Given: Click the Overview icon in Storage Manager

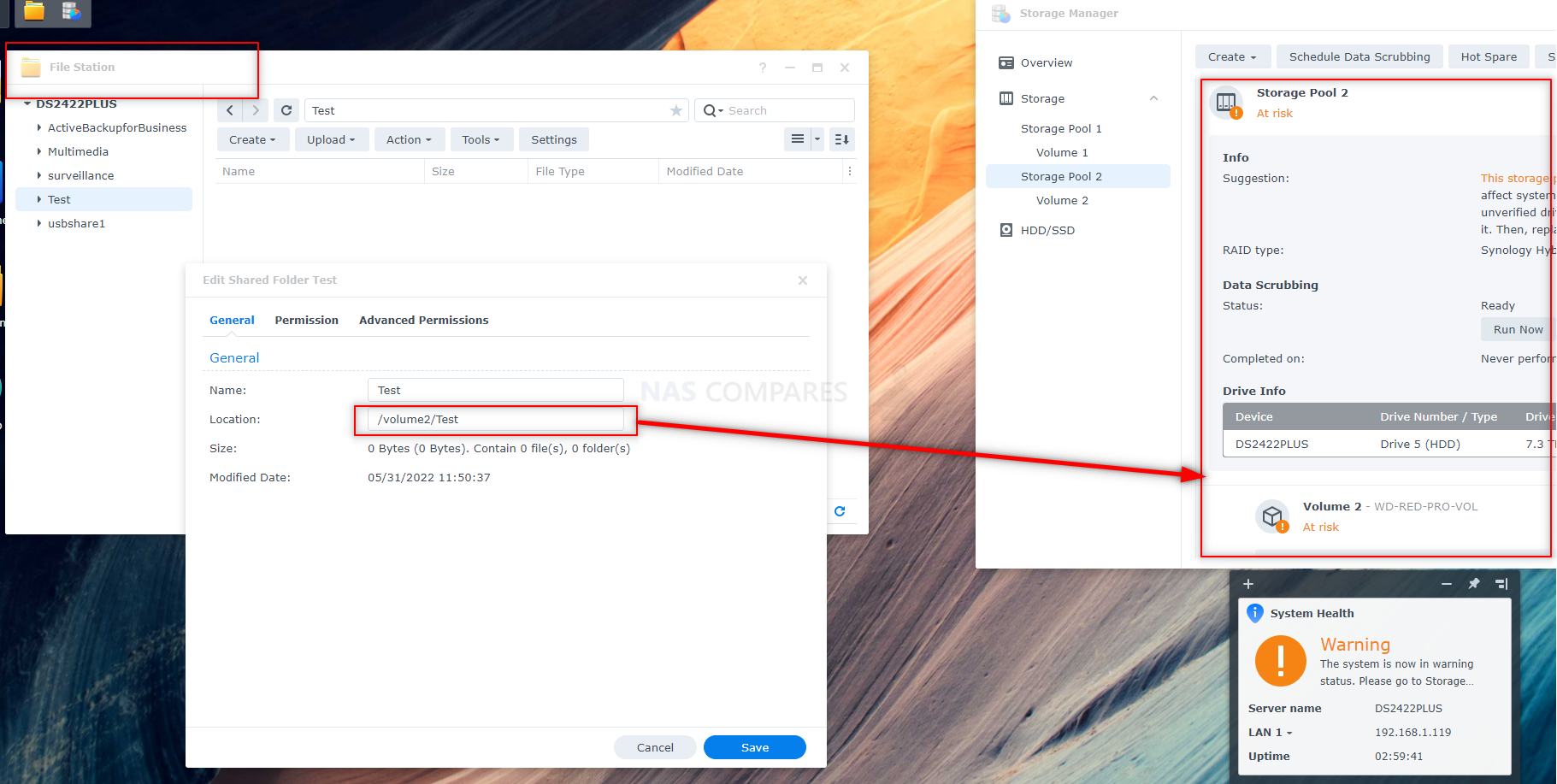Looking at the screenshot, I should 1006,62.
